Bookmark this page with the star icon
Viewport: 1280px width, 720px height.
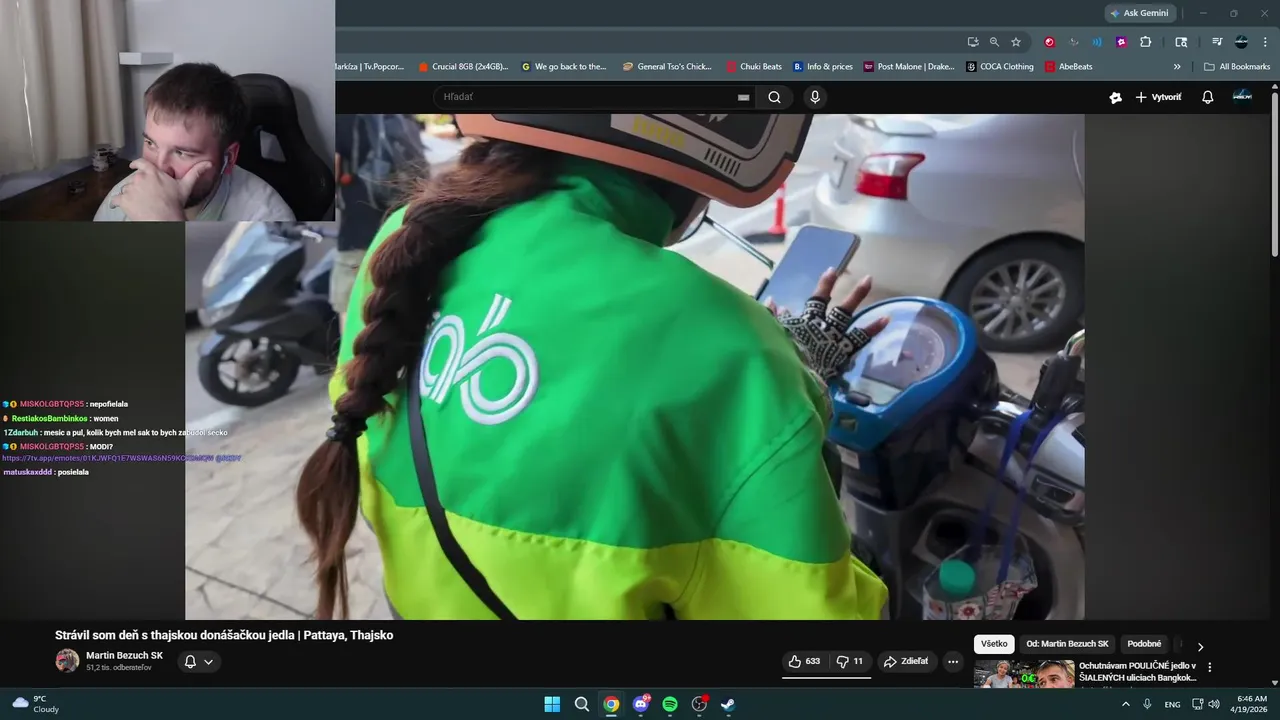[x=1016, y=42]
